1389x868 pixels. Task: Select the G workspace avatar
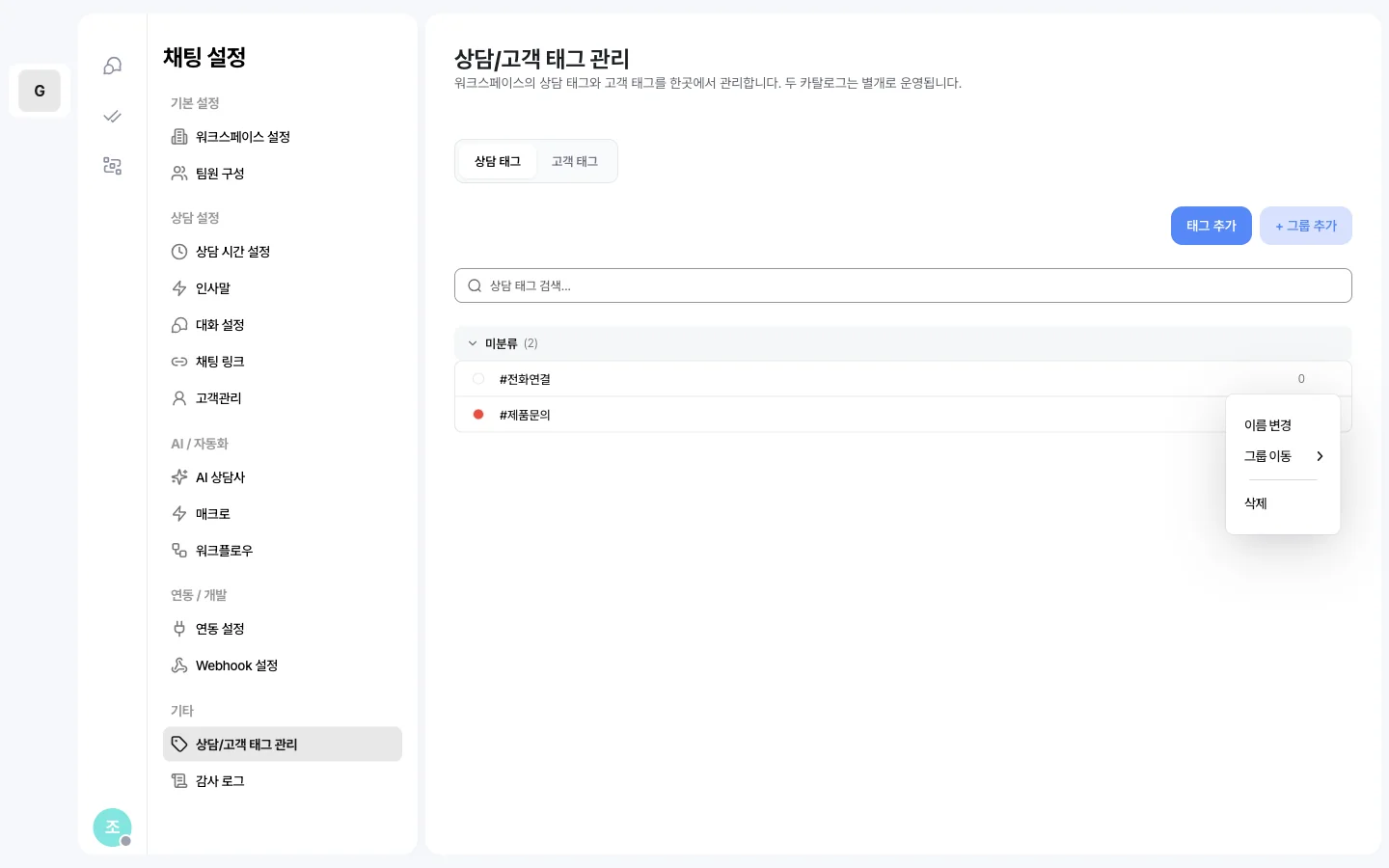click(x=40, y=91)
